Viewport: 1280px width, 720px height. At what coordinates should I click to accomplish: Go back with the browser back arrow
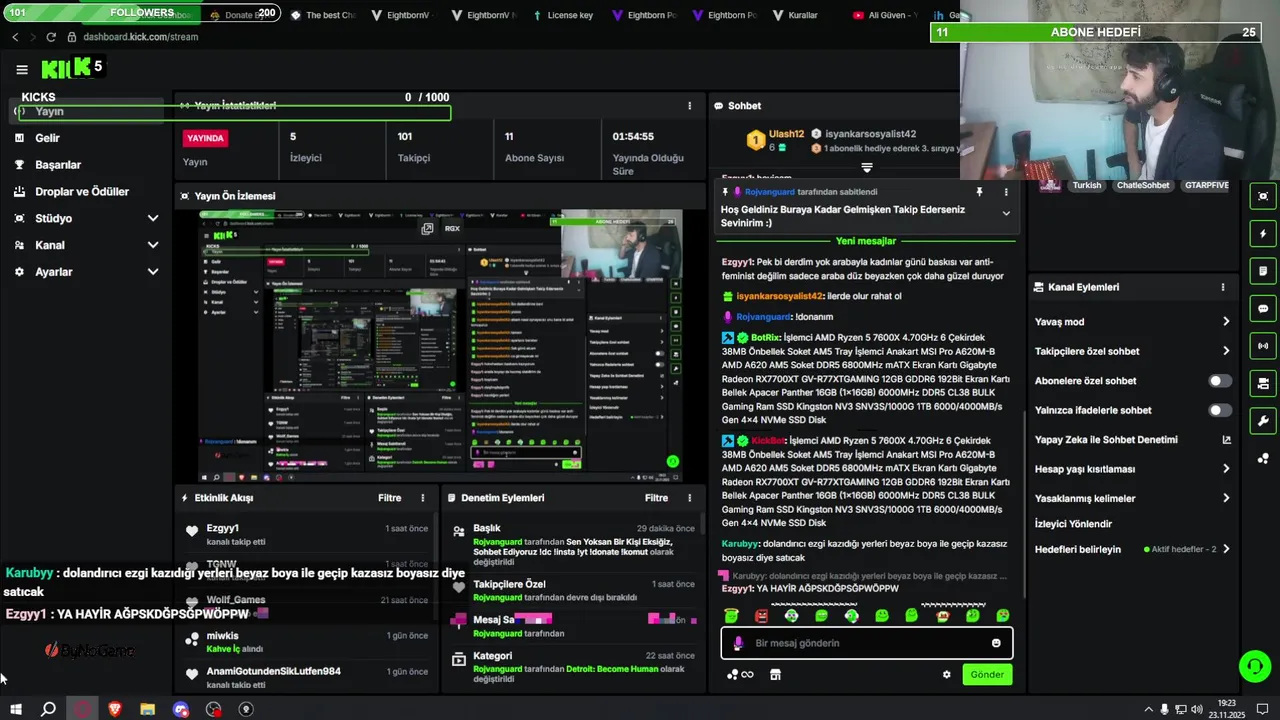[x=15, y=37]
